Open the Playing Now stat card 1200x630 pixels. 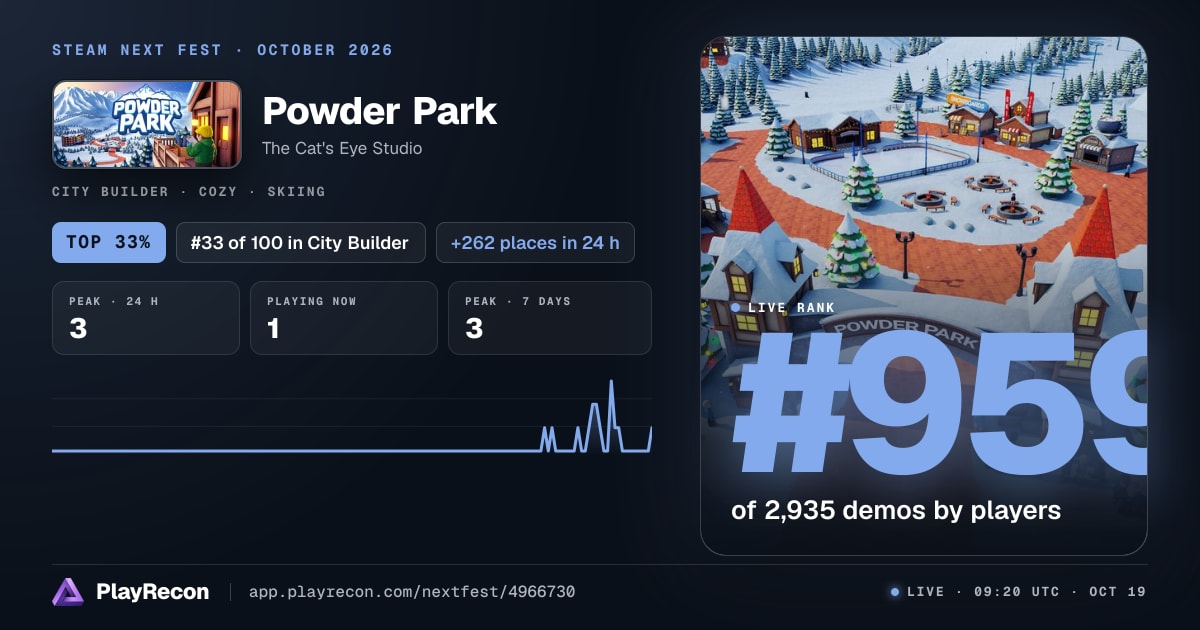point(344,318)
